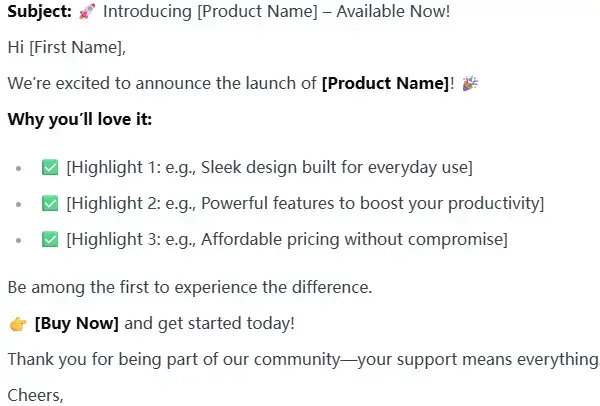Click the pointing hand emoji before Buy Now
Screen dimensions: 600x406
tap(17, 323)
